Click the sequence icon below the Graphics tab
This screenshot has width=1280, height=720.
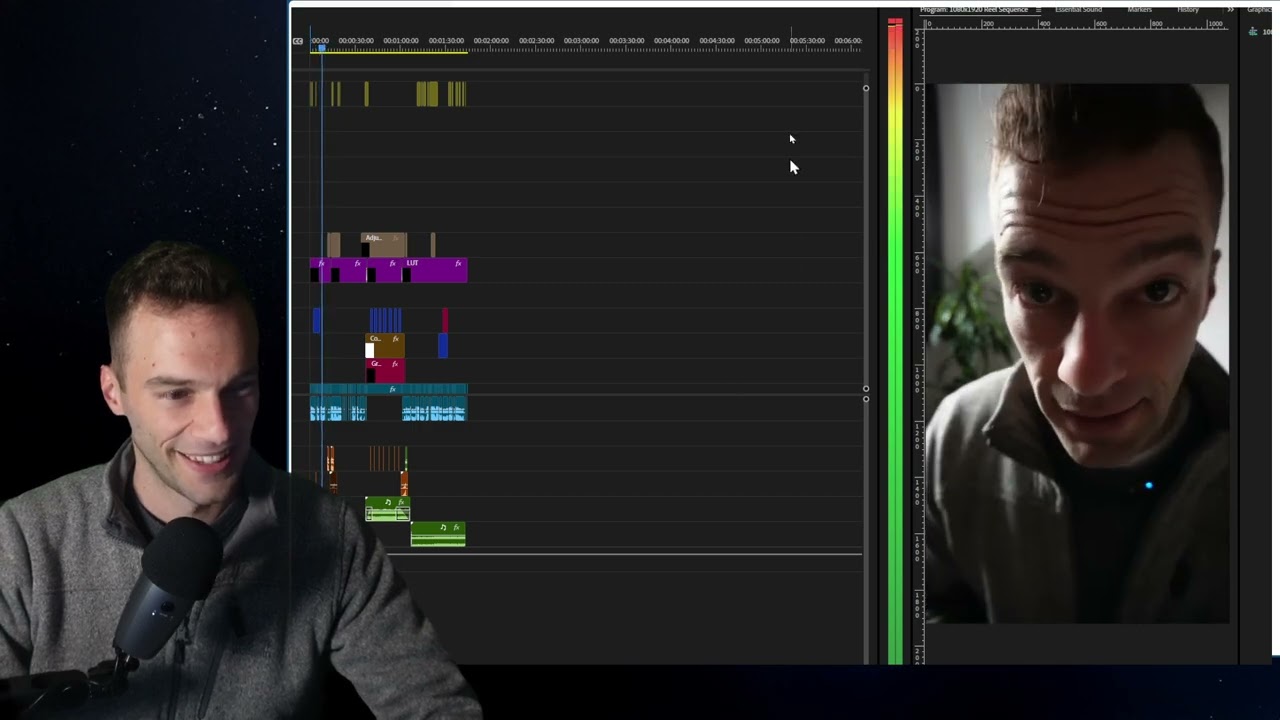pyautogui.click(x=1253, y=31)
